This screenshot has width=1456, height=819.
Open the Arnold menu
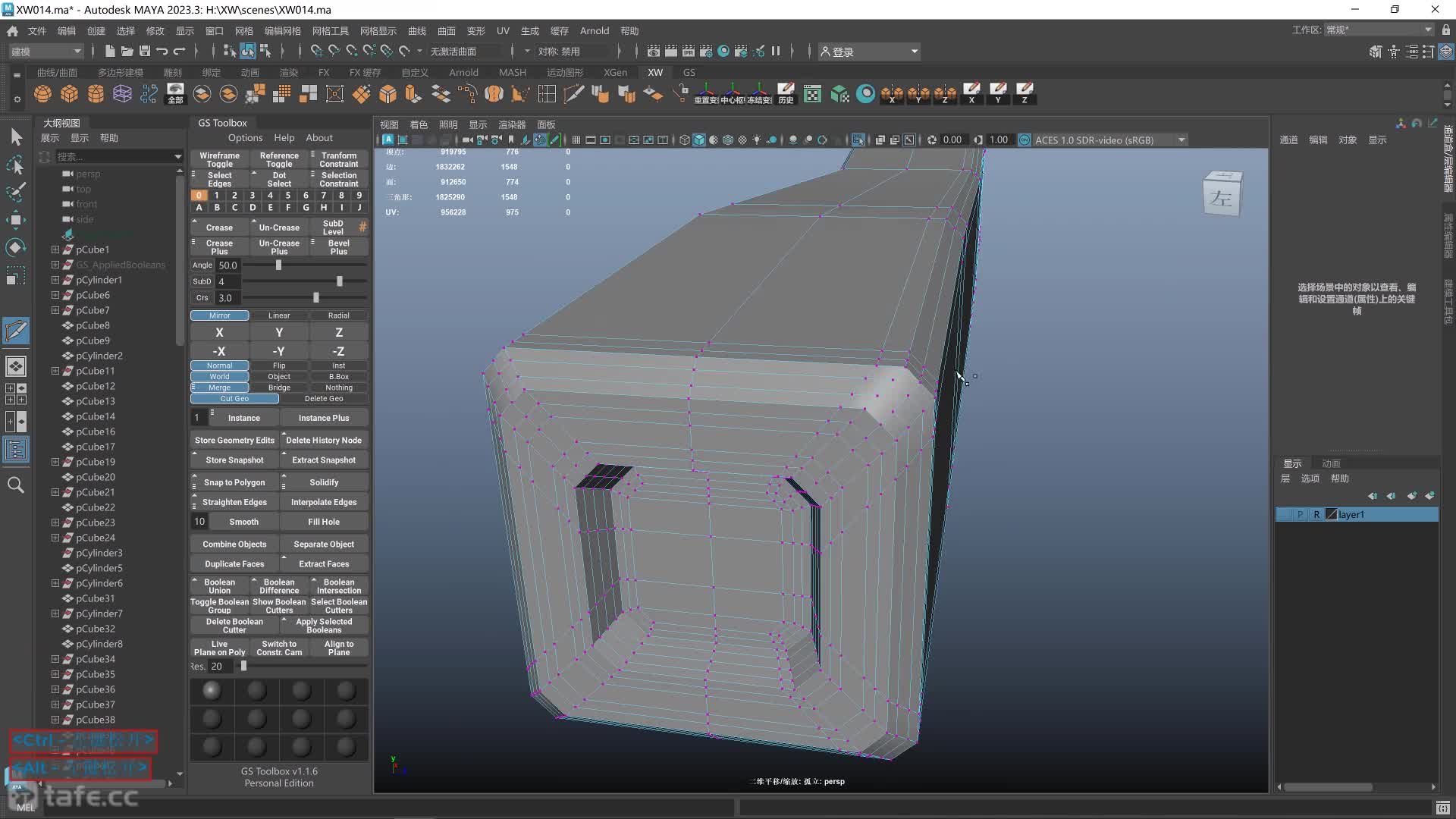click(x=594, y=31)
